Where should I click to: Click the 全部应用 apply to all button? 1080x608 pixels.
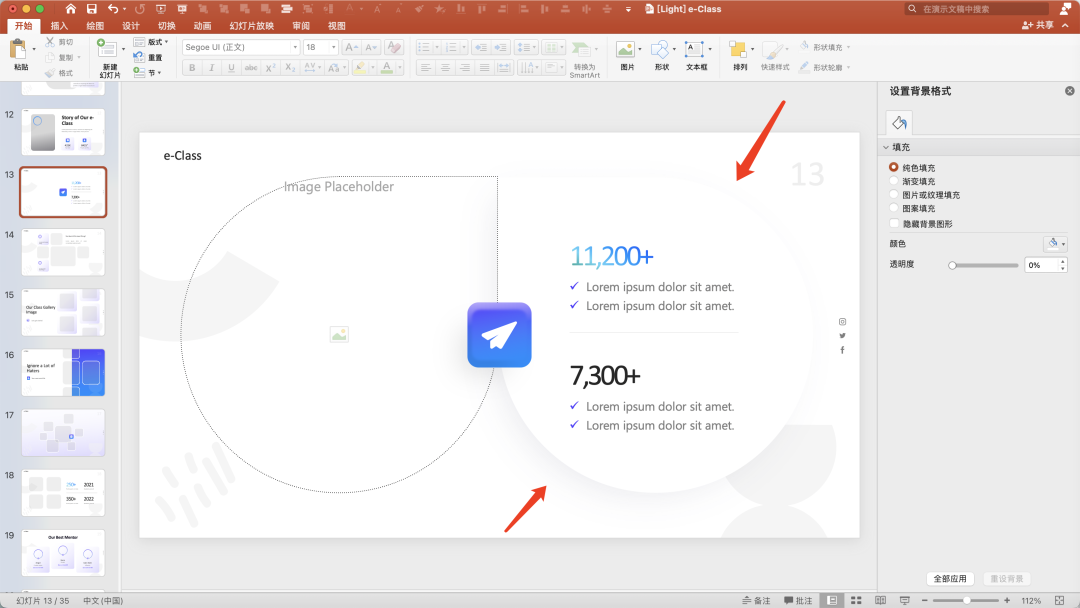tap(950, 578)
